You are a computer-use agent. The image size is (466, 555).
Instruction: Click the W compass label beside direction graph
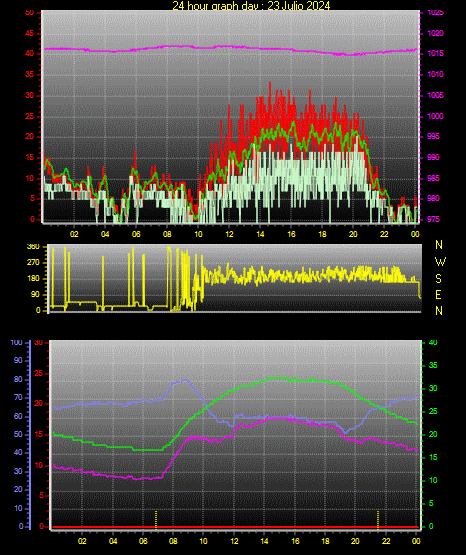[440, 262]
